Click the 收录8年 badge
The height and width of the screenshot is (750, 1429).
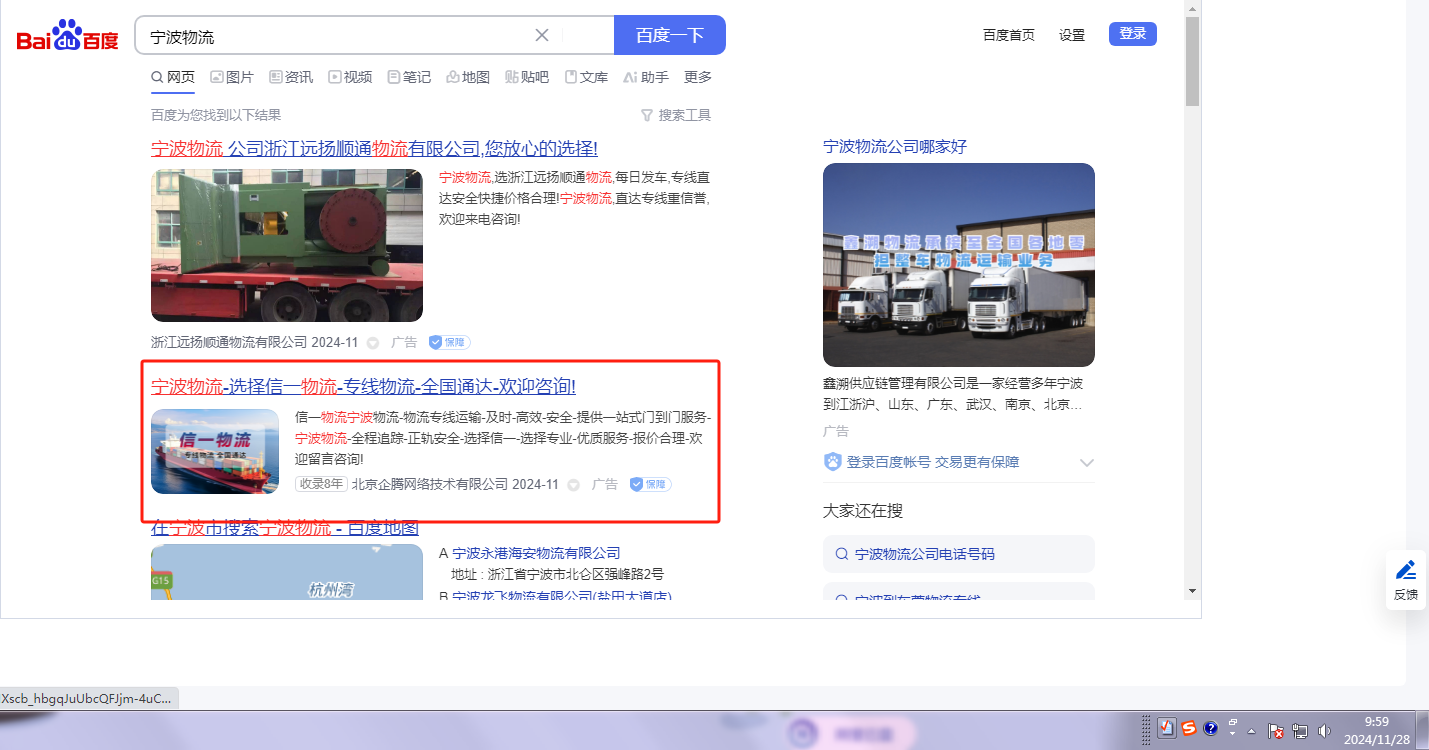[321, 484]
